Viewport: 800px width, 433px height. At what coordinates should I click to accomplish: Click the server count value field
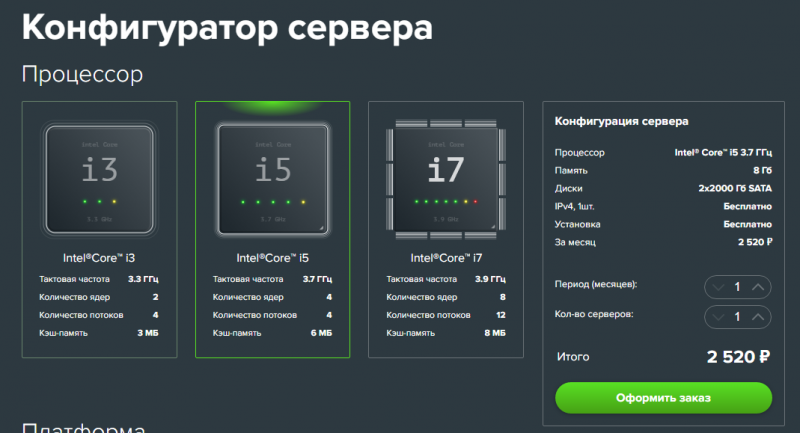pos(737,317)
